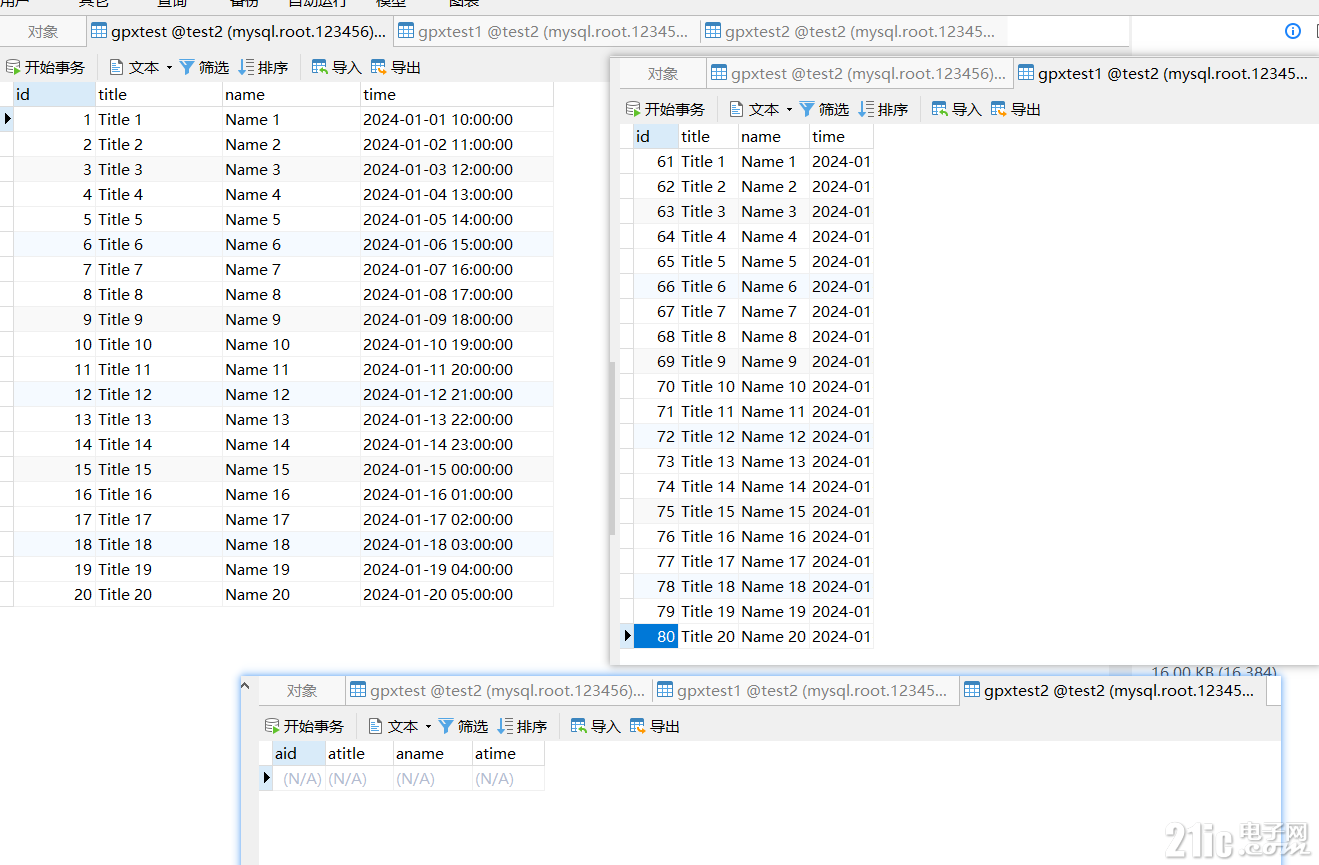Click Import in gpxtest2 window toolbar
This screenshot has height=865, width=1319.
pyautogui.click(x=596, y=726)
